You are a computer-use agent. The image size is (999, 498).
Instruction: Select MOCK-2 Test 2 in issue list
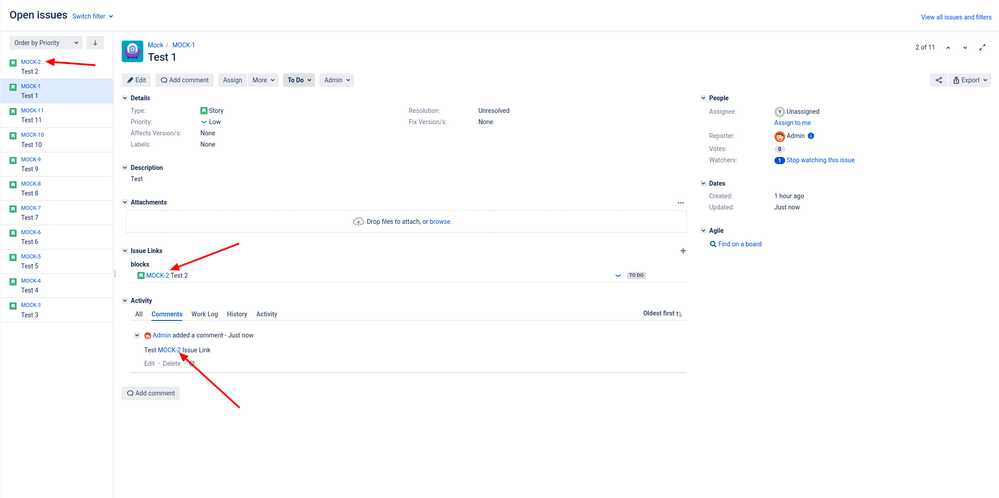click(57, 67)
